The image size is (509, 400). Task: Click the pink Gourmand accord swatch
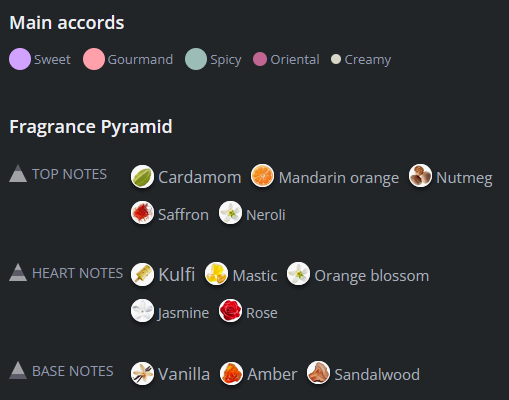[94, 59]
